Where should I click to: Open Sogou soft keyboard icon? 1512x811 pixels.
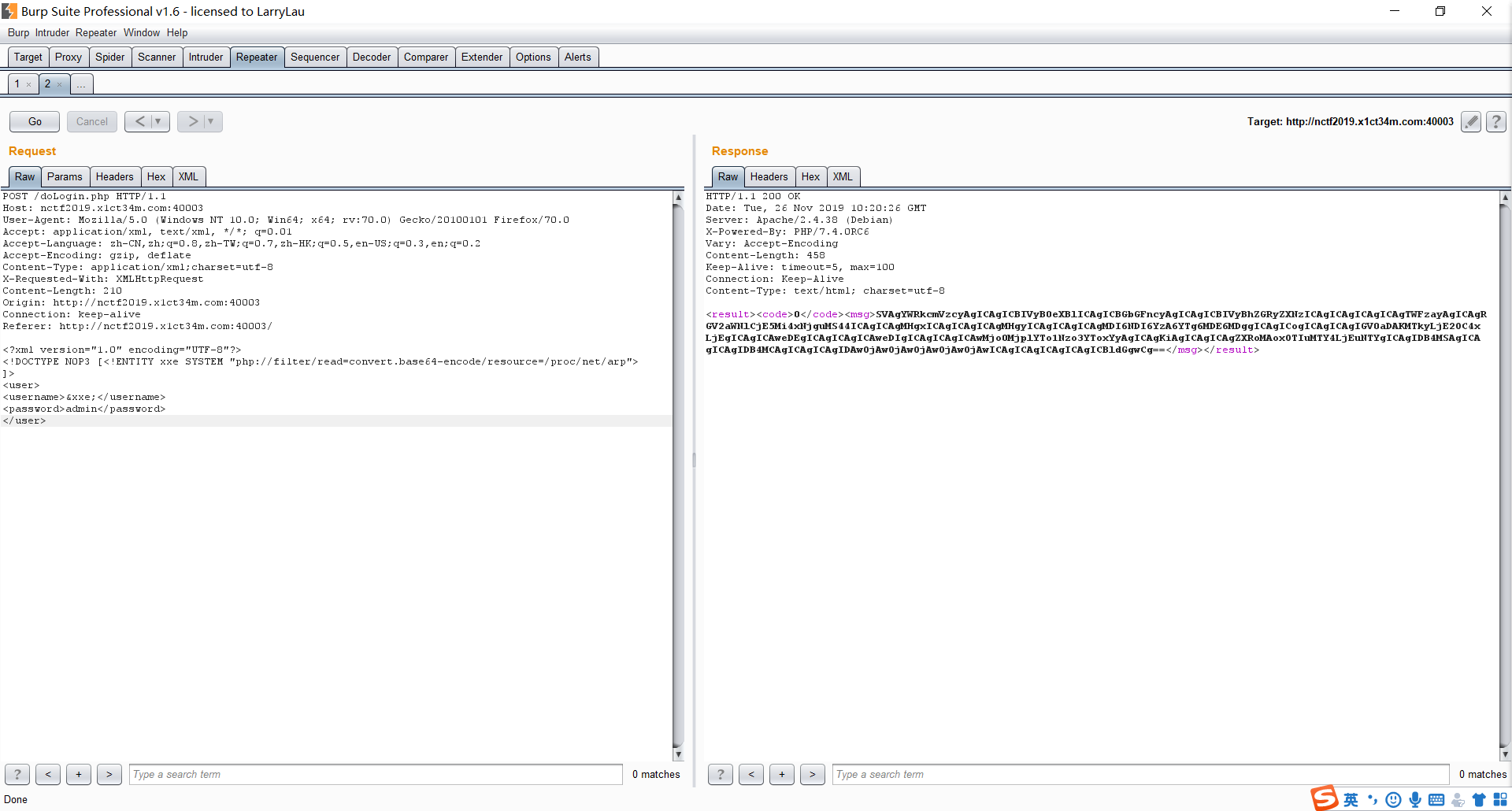(1436, 800)
